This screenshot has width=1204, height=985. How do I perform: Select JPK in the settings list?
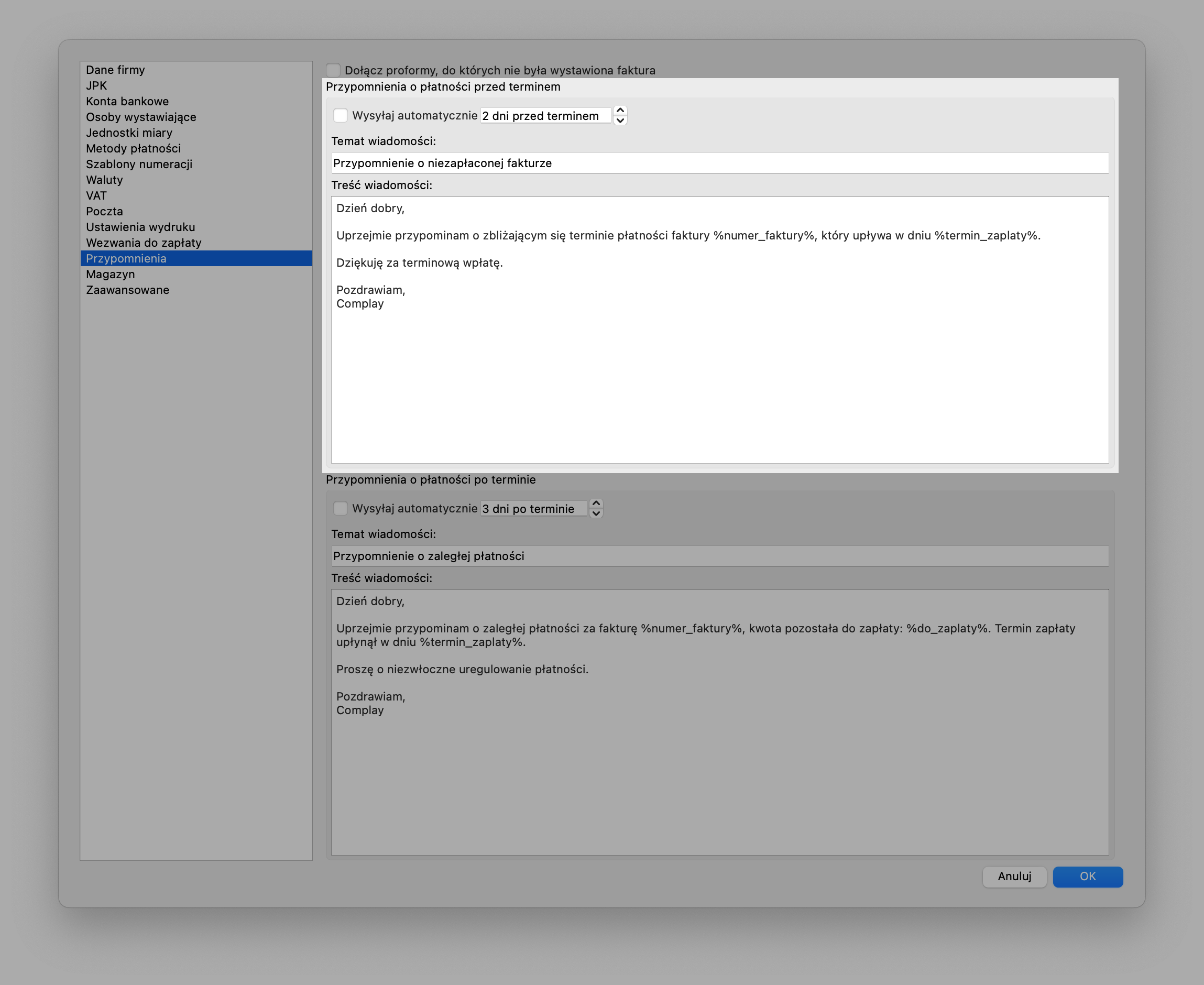[196, 86]
